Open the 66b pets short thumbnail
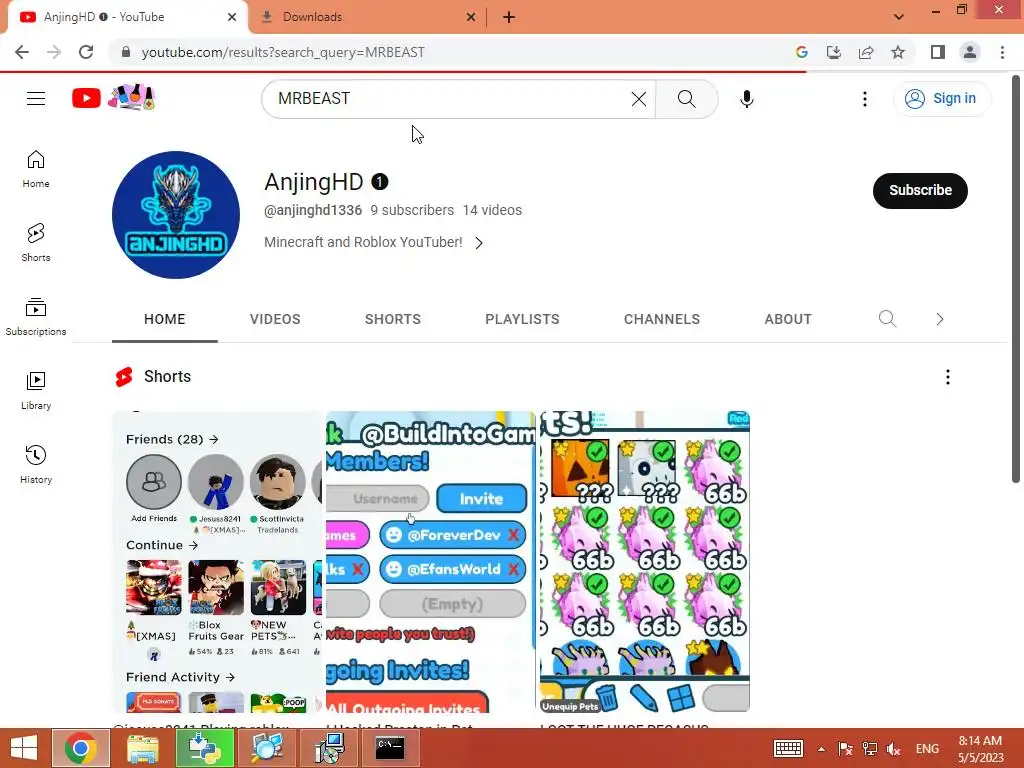The height and width of the screenshot is (768, 1024). [x=645, y=562]
